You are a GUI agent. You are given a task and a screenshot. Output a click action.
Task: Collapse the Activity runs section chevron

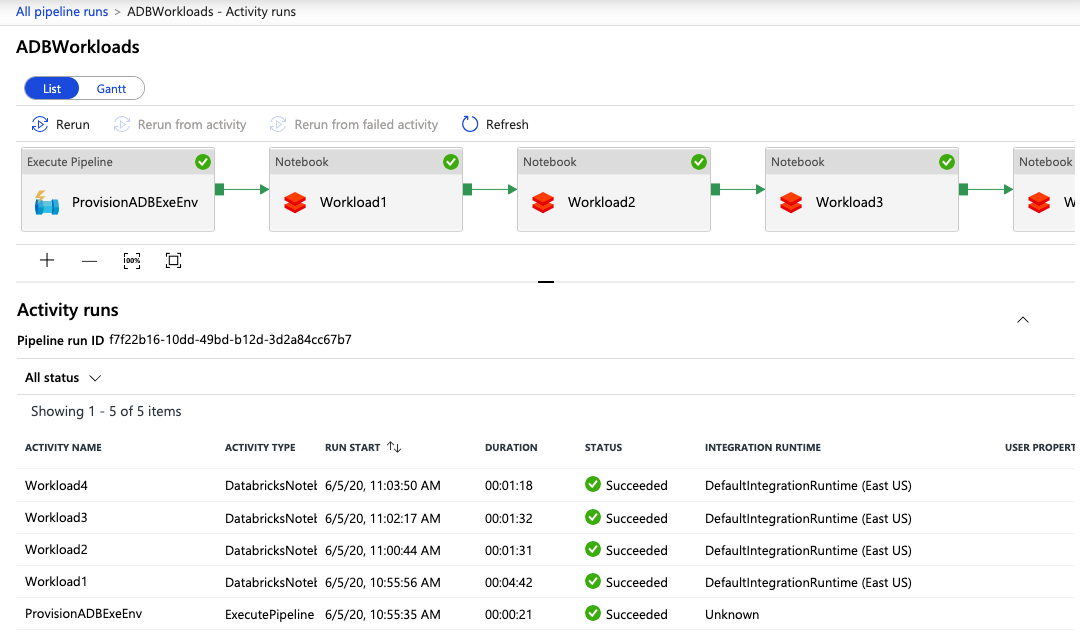(1022, 319)
